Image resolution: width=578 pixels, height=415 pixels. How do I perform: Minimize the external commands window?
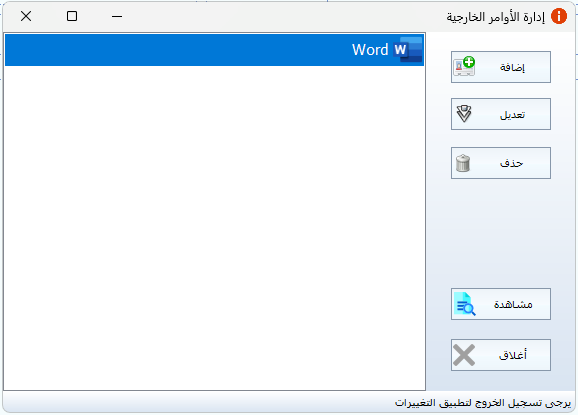point(117,16)
